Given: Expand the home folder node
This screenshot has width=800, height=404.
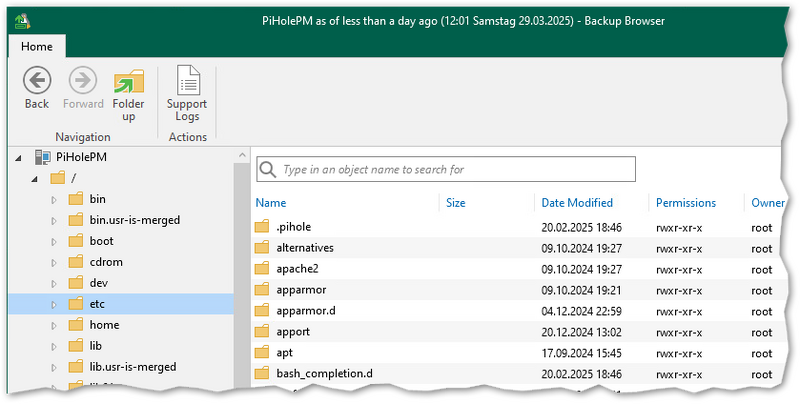Looking at the screenshot, I should point(54,325).
